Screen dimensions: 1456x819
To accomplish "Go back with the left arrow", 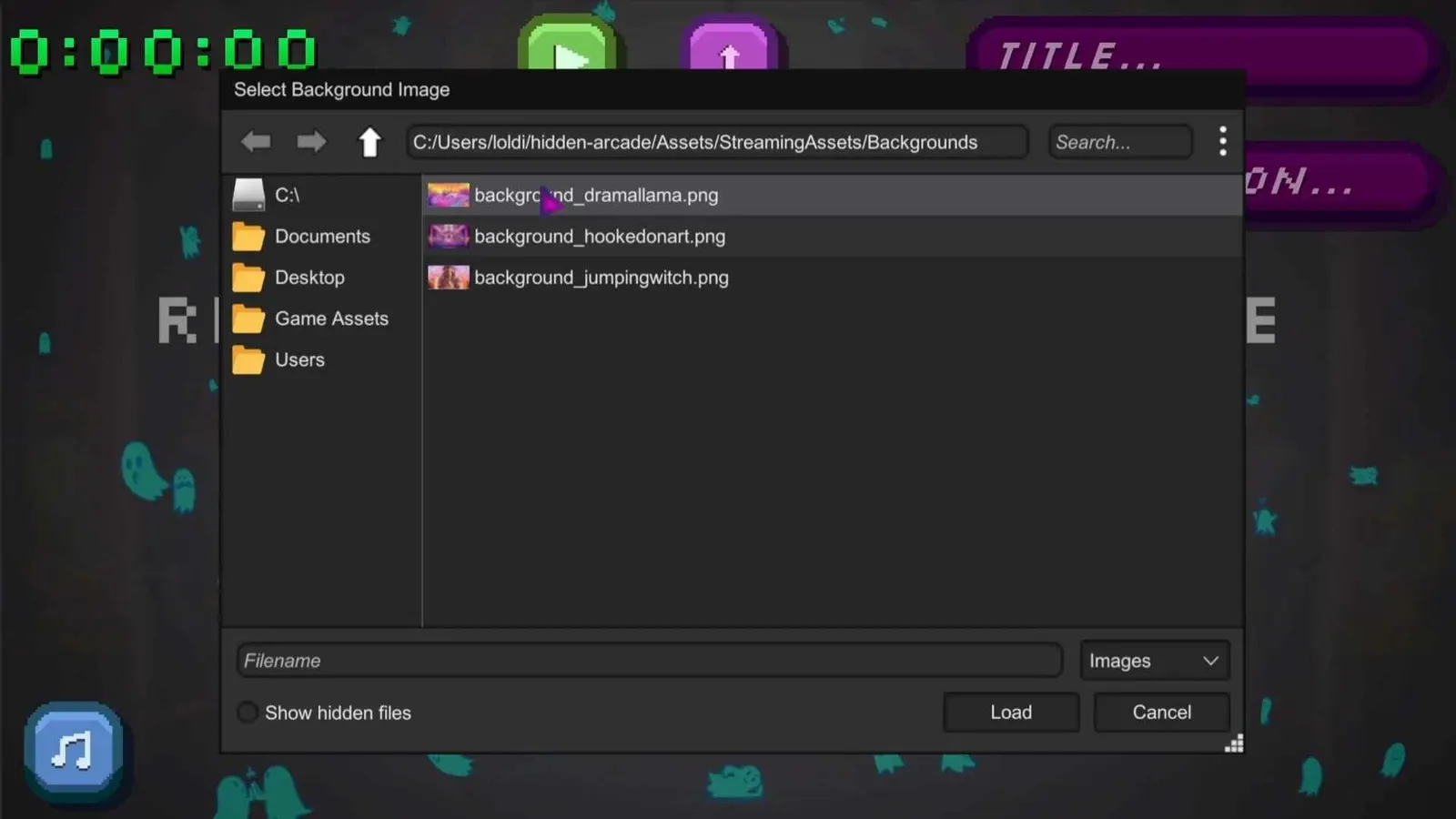I will (x=256, y=141).
